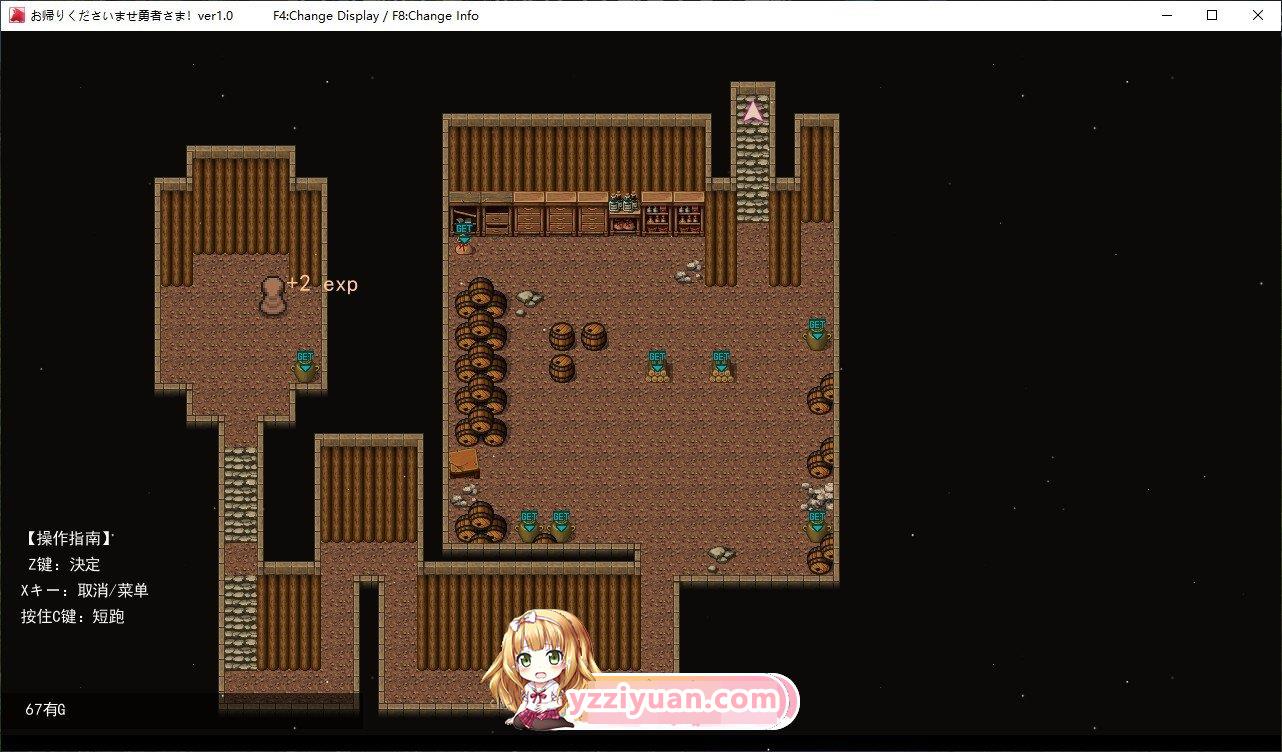Click the wooden crate below stacked barrels
This screenshot has height=752, width=1282.
tap(463, 463)
